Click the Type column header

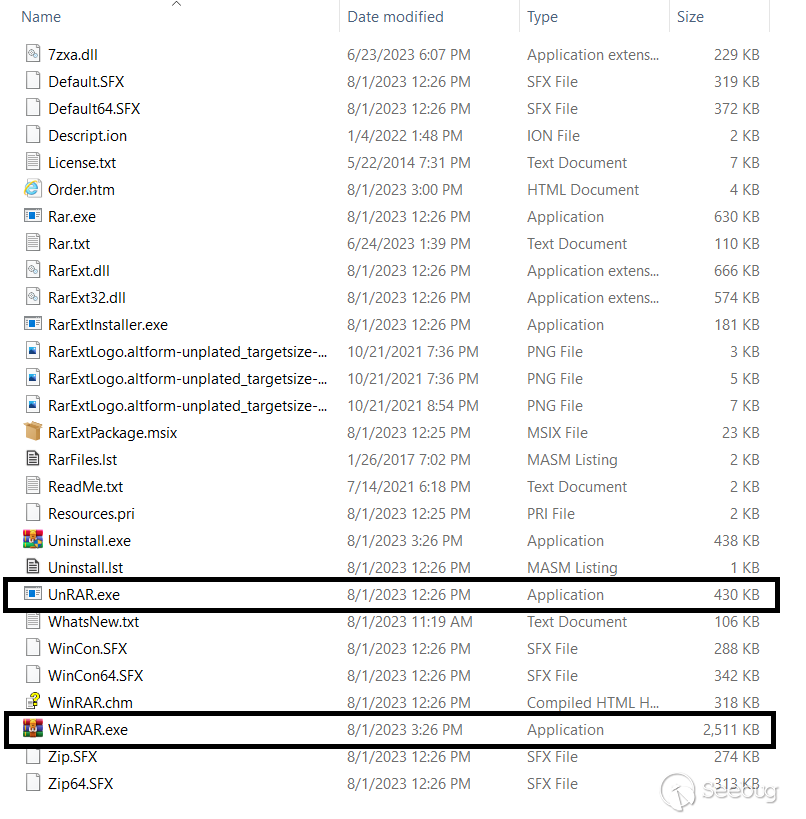pos(543,17)
